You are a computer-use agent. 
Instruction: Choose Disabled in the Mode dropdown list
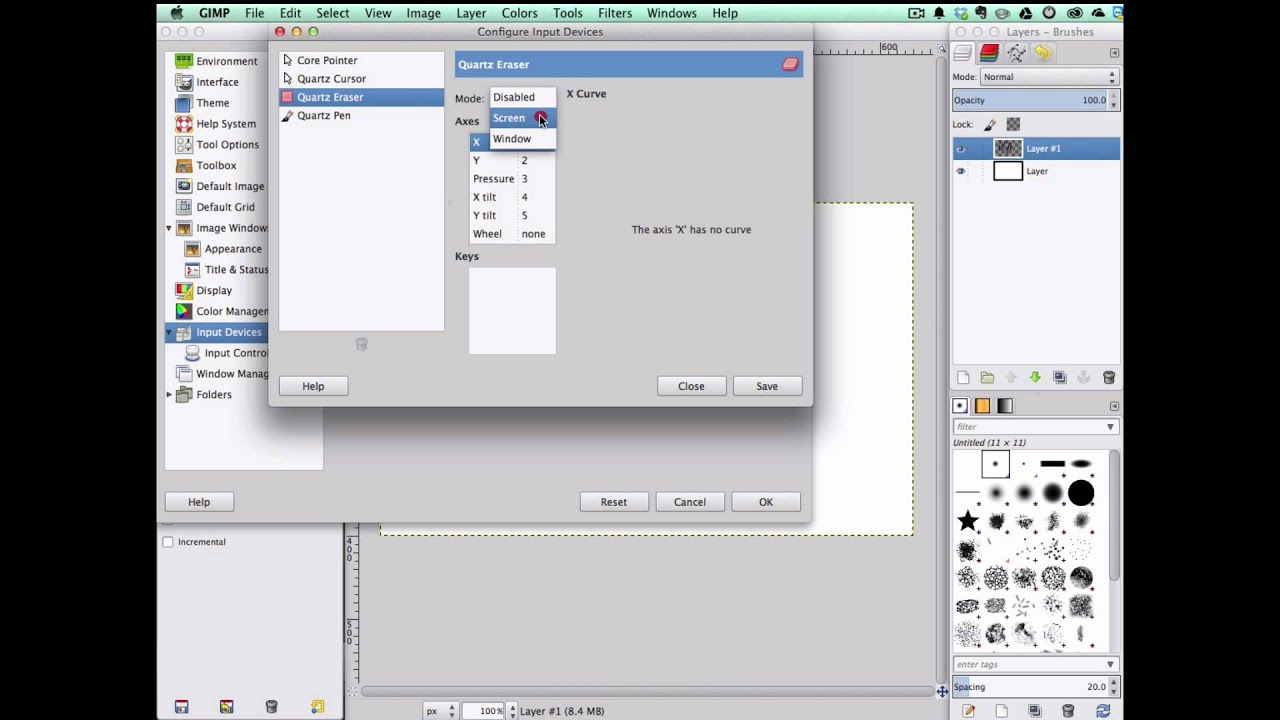(522, 97)
